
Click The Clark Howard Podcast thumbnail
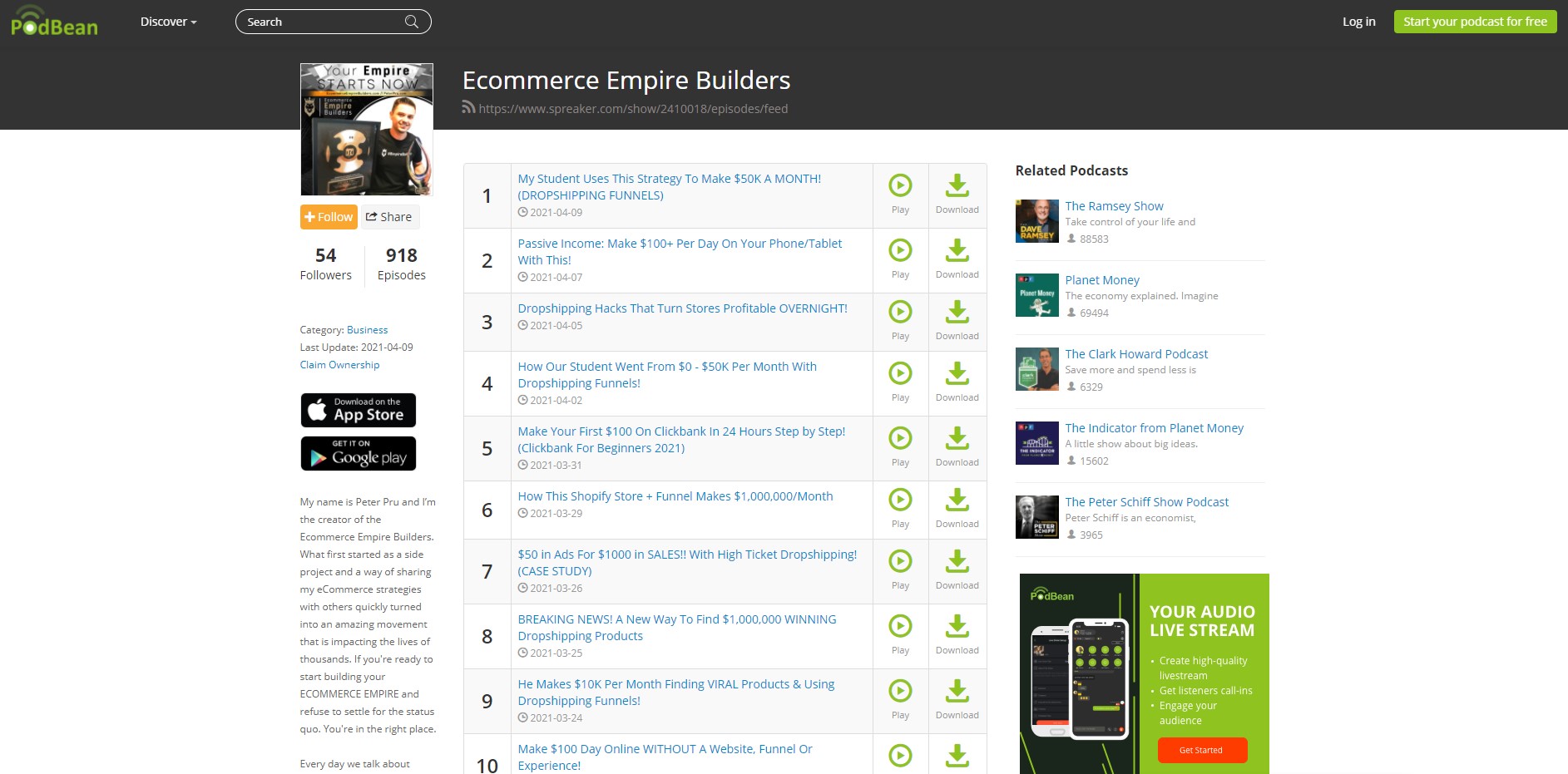point(1036,369)
